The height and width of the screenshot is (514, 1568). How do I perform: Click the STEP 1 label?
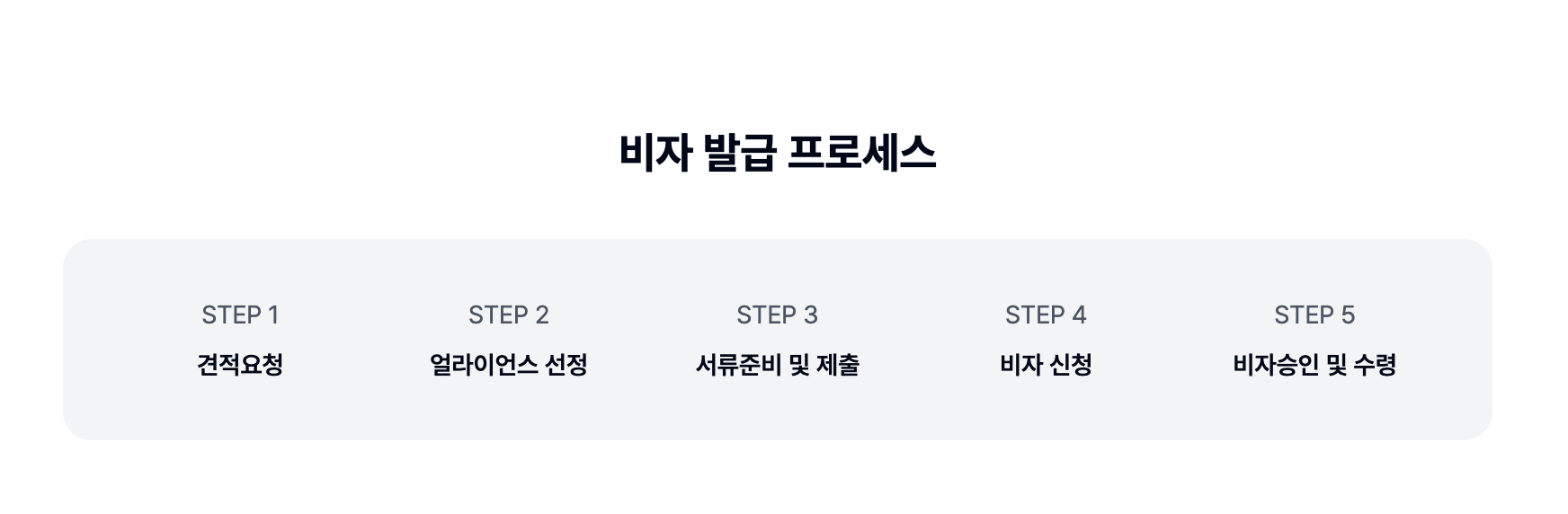[x=240, y=315]
